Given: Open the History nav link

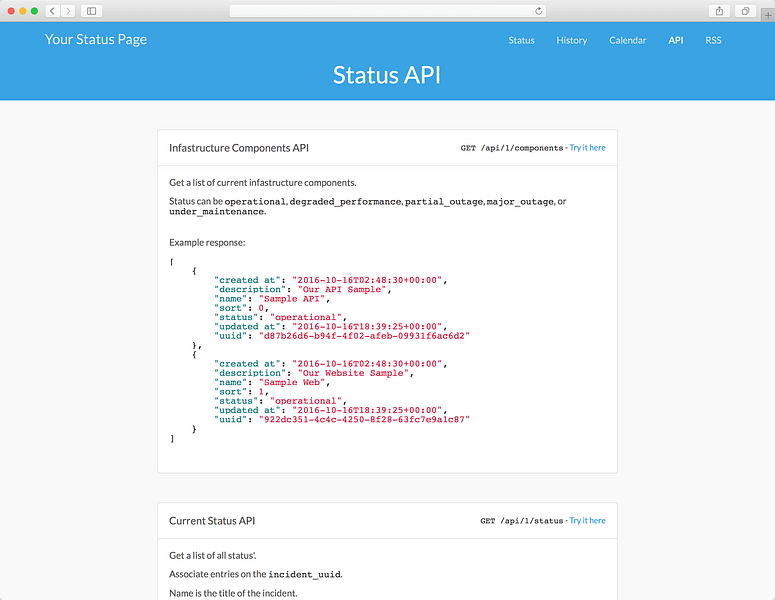Looking at the screenshot, I should point(572,41).
